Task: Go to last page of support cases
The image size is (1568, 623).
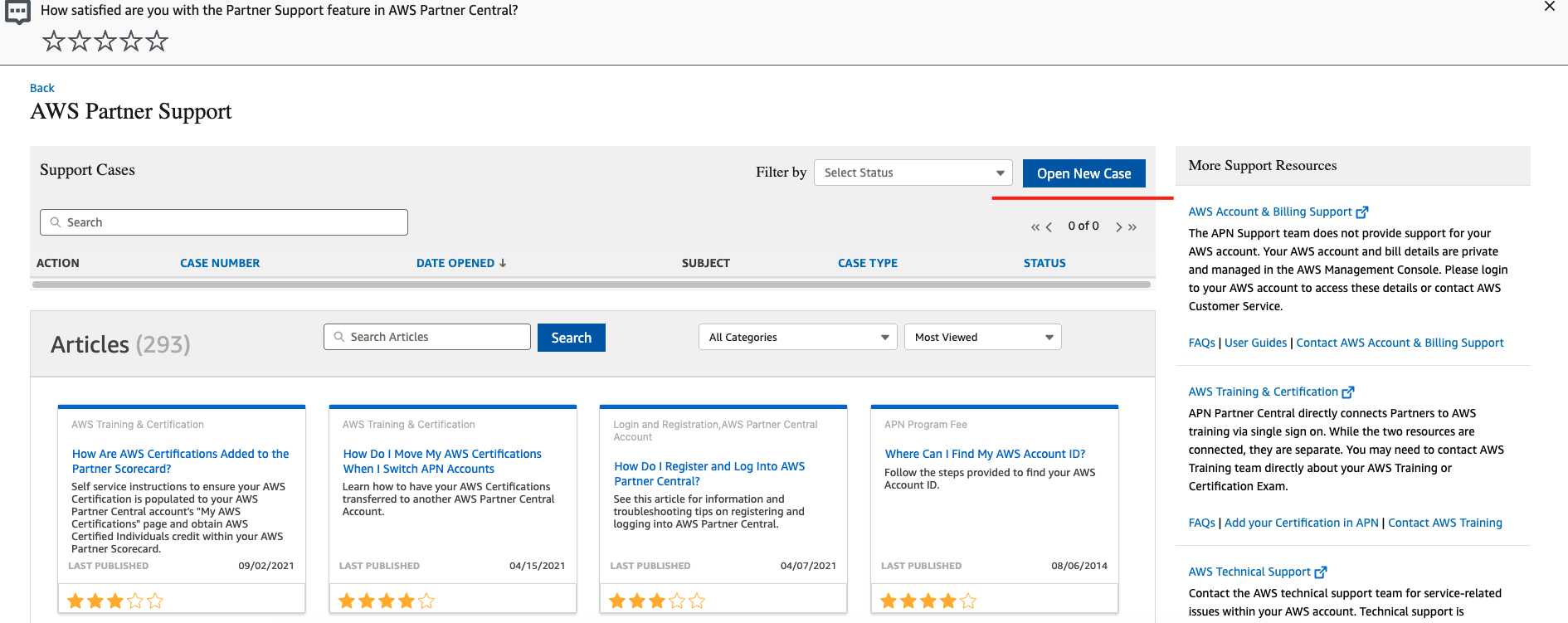Action: tap(1132, 226)
